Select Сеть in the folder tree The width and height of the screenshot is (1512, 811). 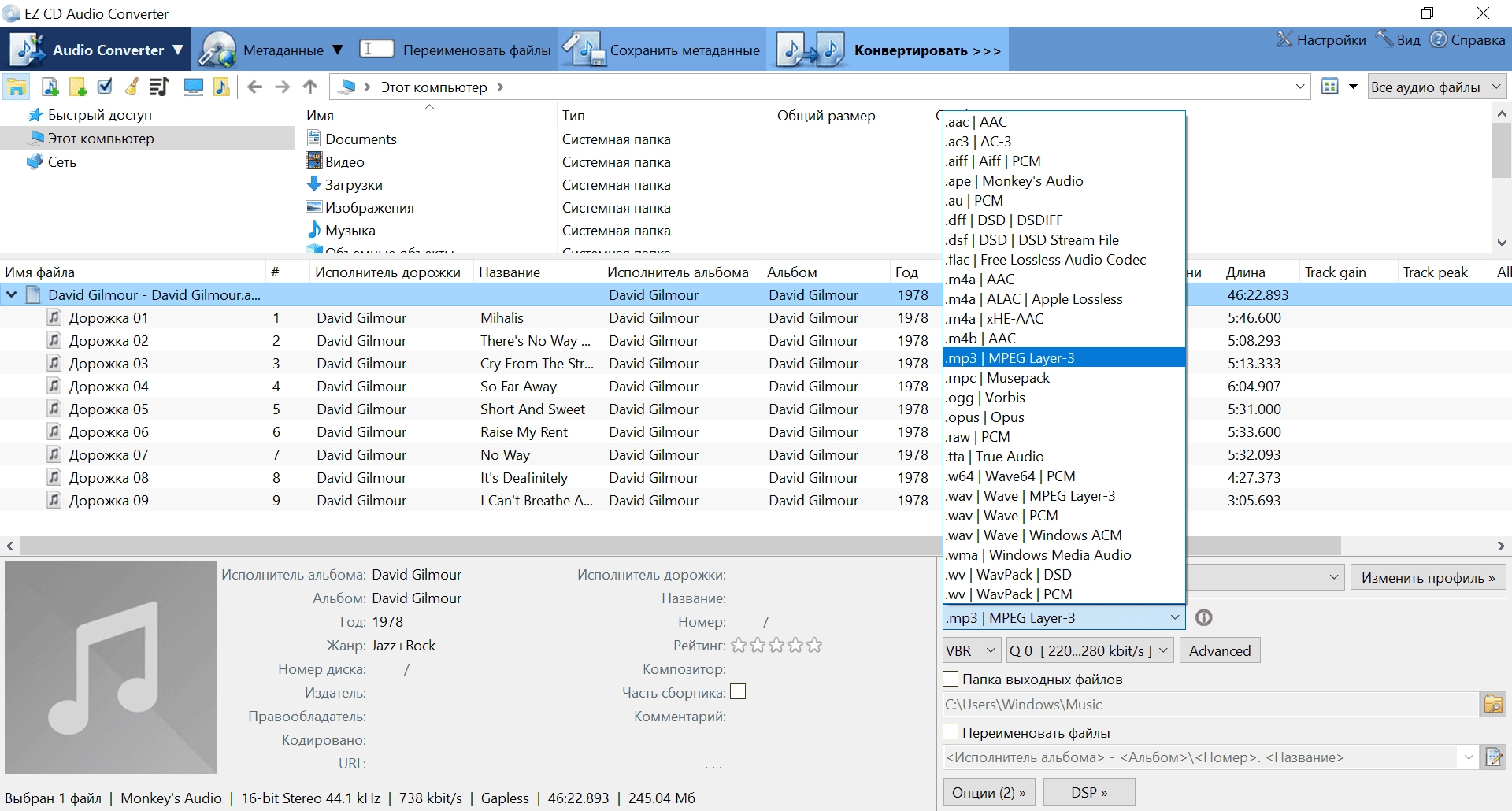(52, 162)
